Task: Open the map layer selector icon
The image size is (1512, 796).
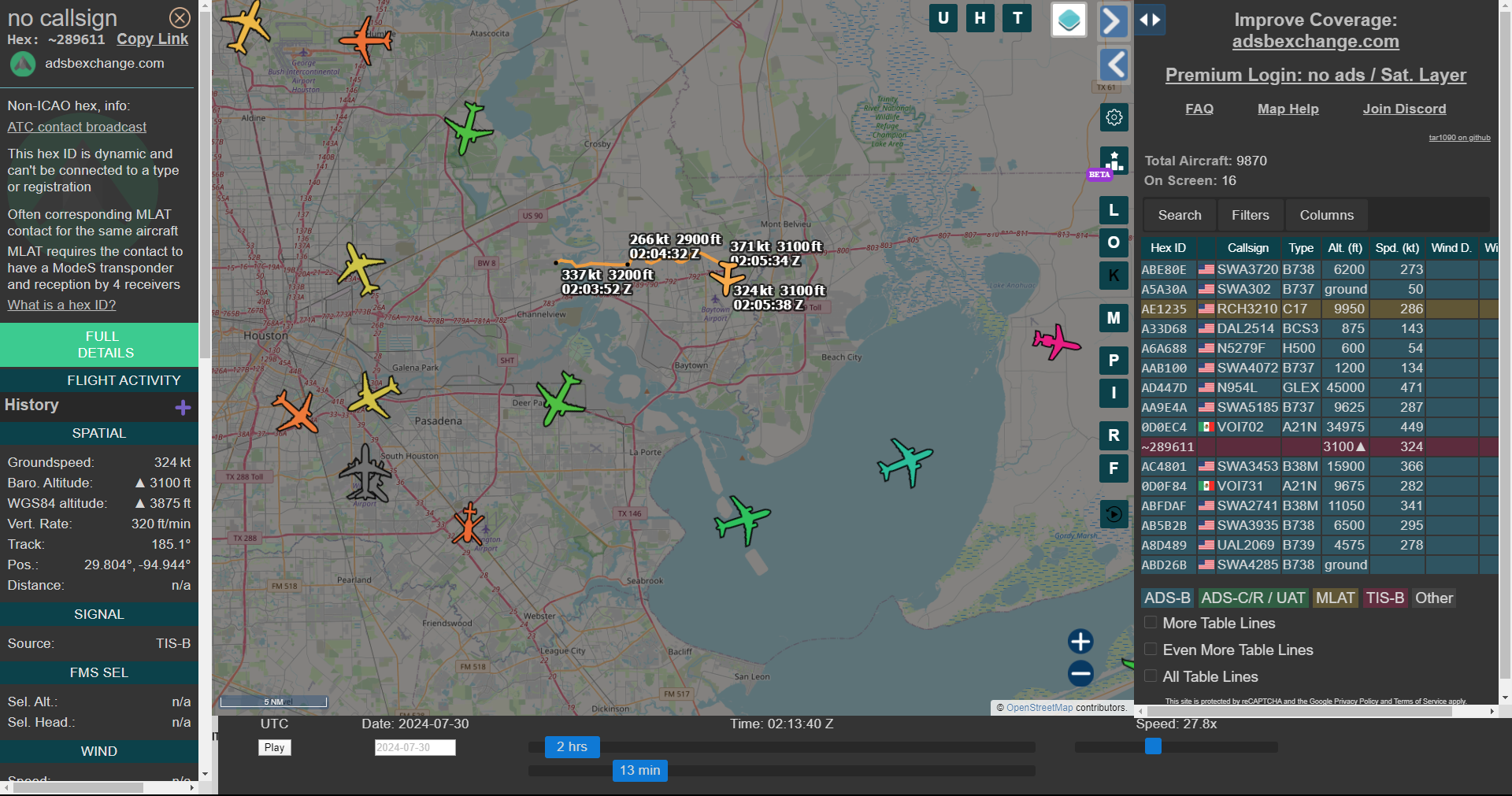Action: [1069, 20]
